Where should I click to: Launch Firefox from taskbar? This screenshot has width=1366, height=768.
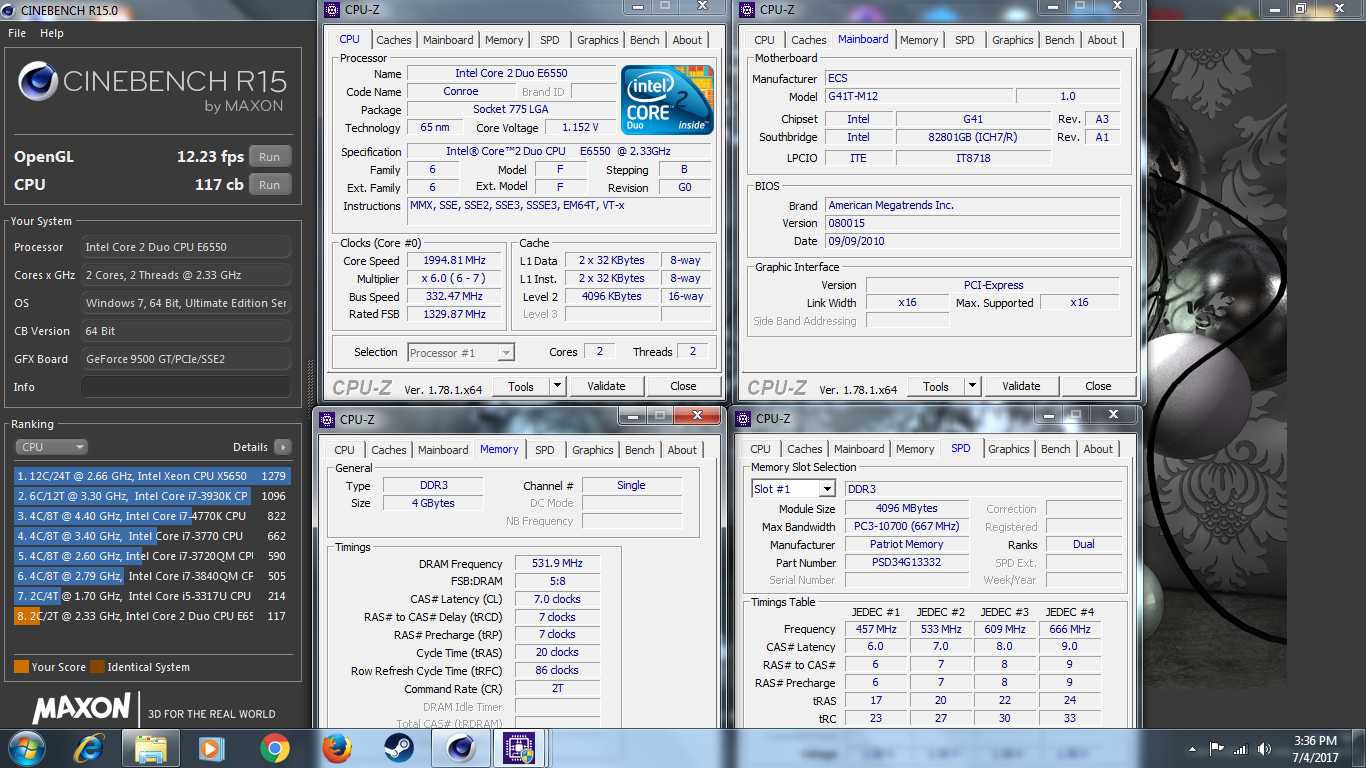pos(337,748)
